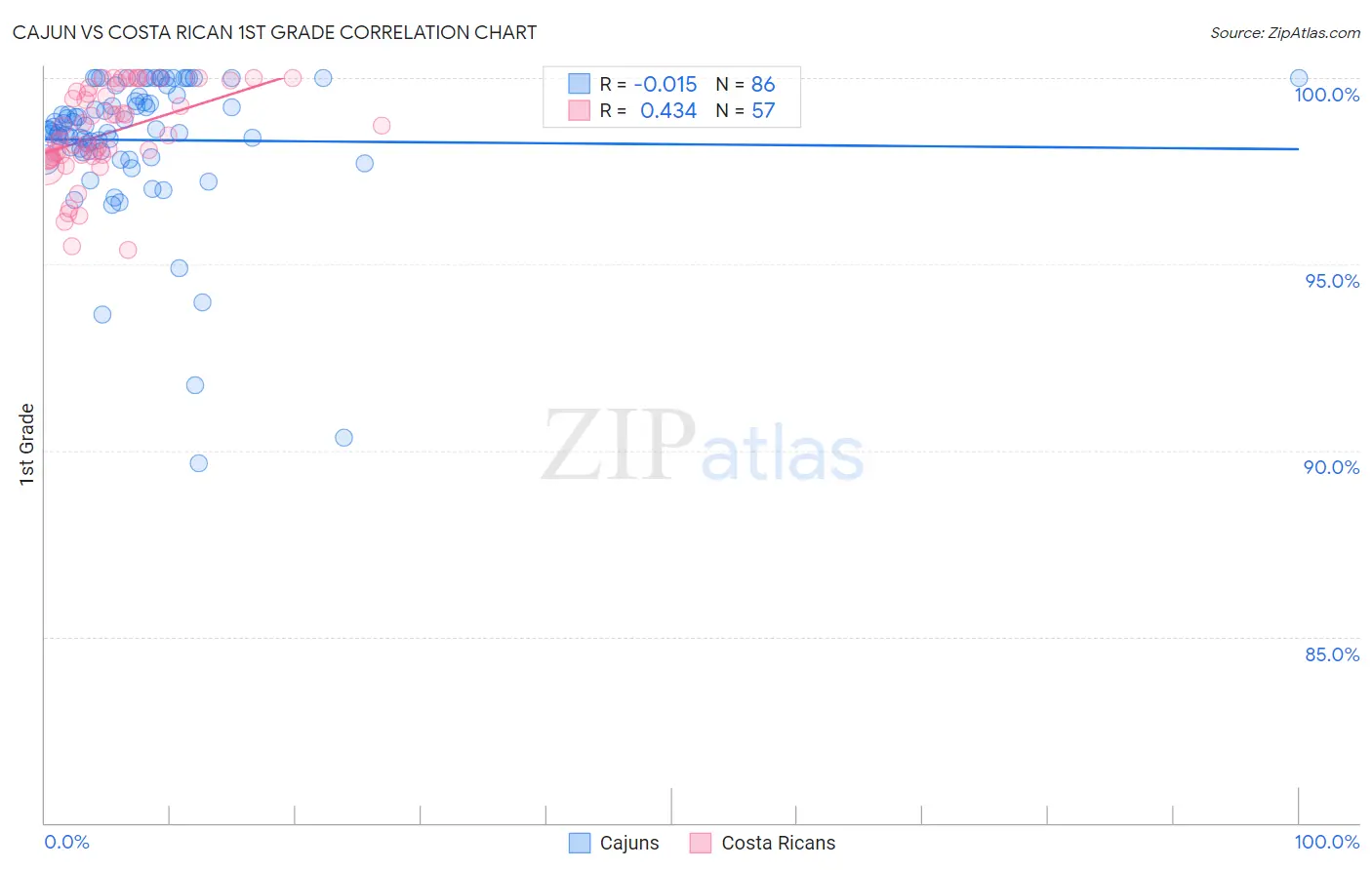Click the N = 86 sample count
Screen dimensions: 1372x870
[x=746, y=84]
